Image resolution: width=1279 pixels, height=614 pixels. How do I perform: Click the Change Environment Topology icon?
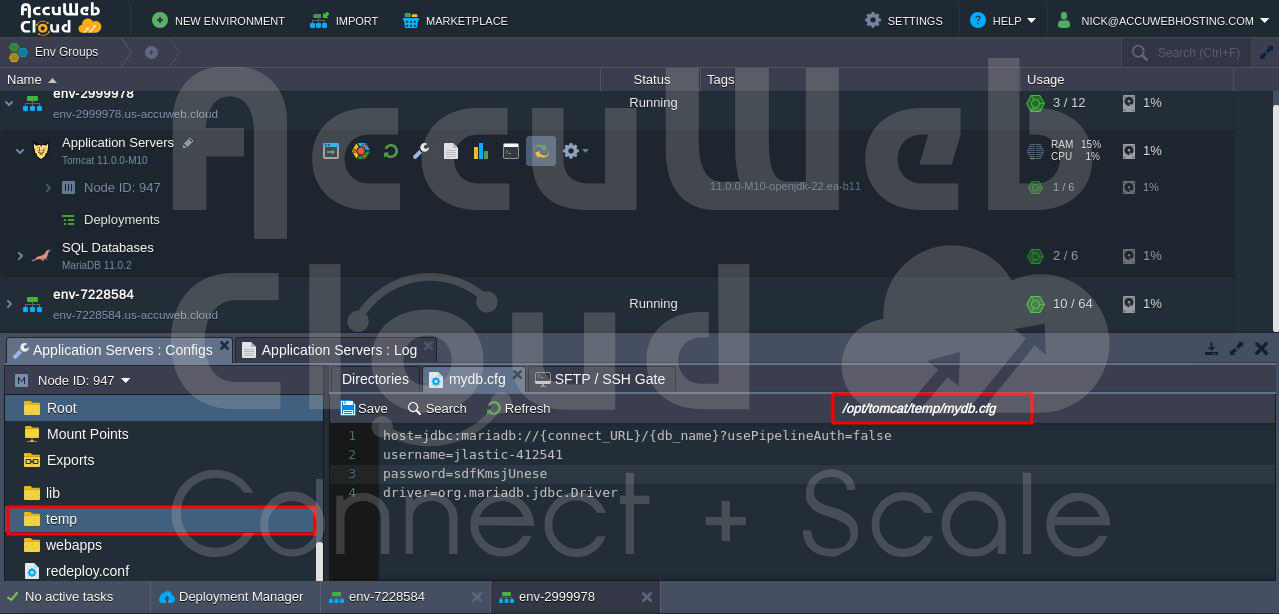tap(361, 151)
